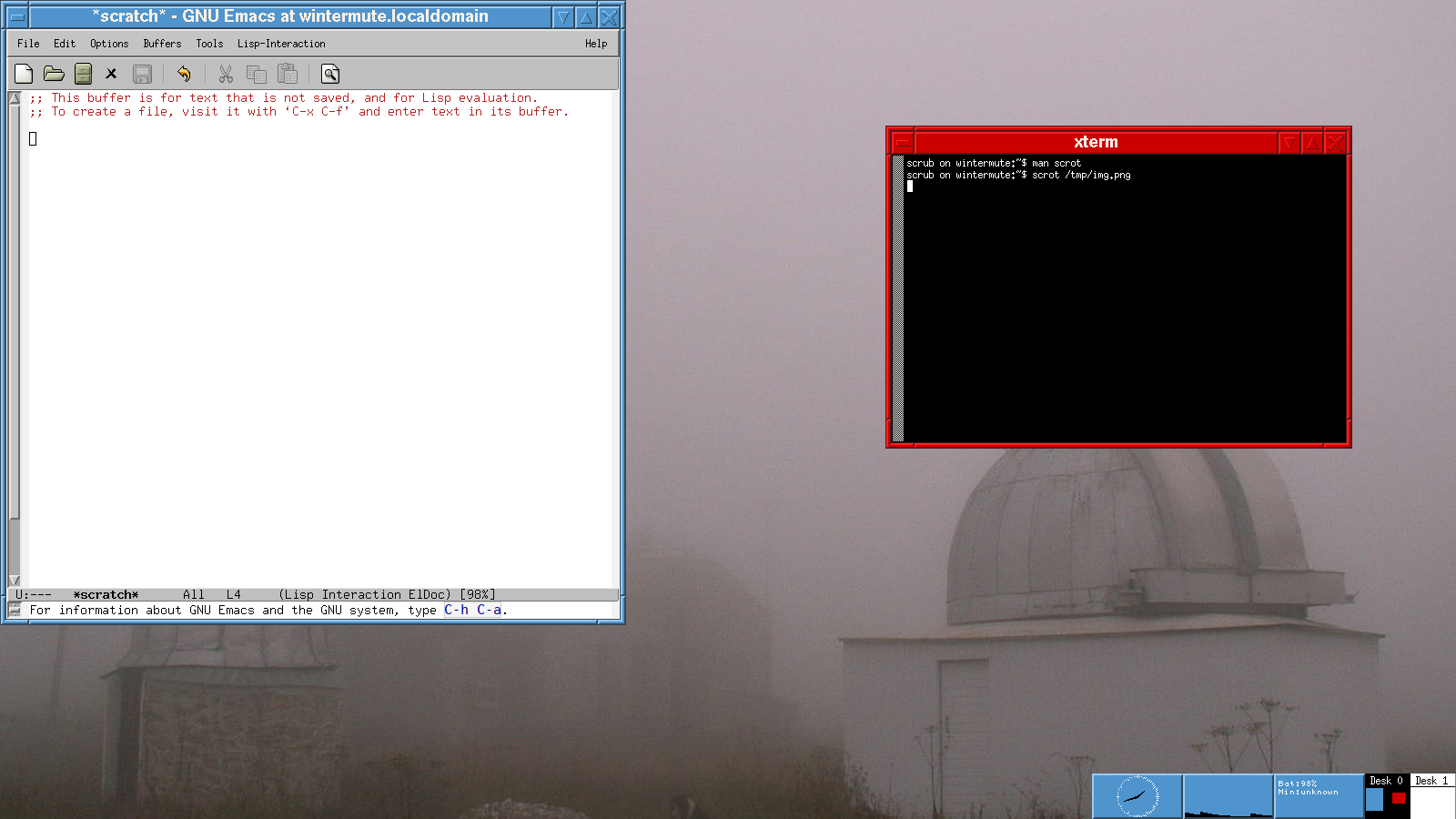Click the xterm scrollbar
Screen dimensions: 1456x819
(898, 298)
